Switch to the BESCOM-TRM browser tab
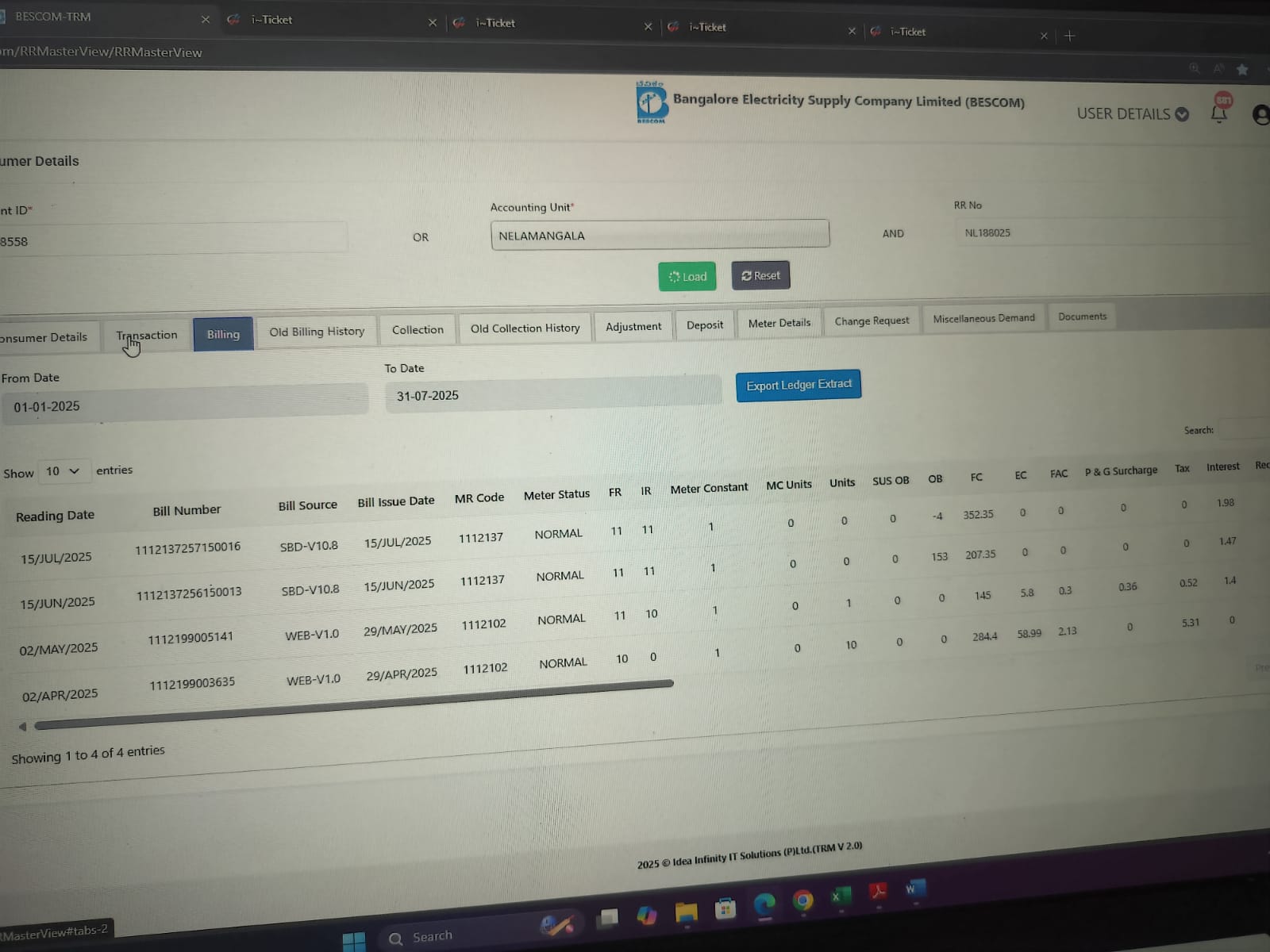 [x=103, y=17]
